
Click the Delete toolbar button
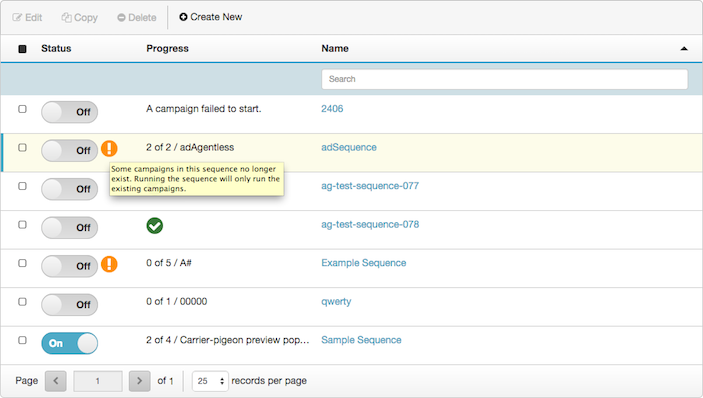(x=137, y=17)
